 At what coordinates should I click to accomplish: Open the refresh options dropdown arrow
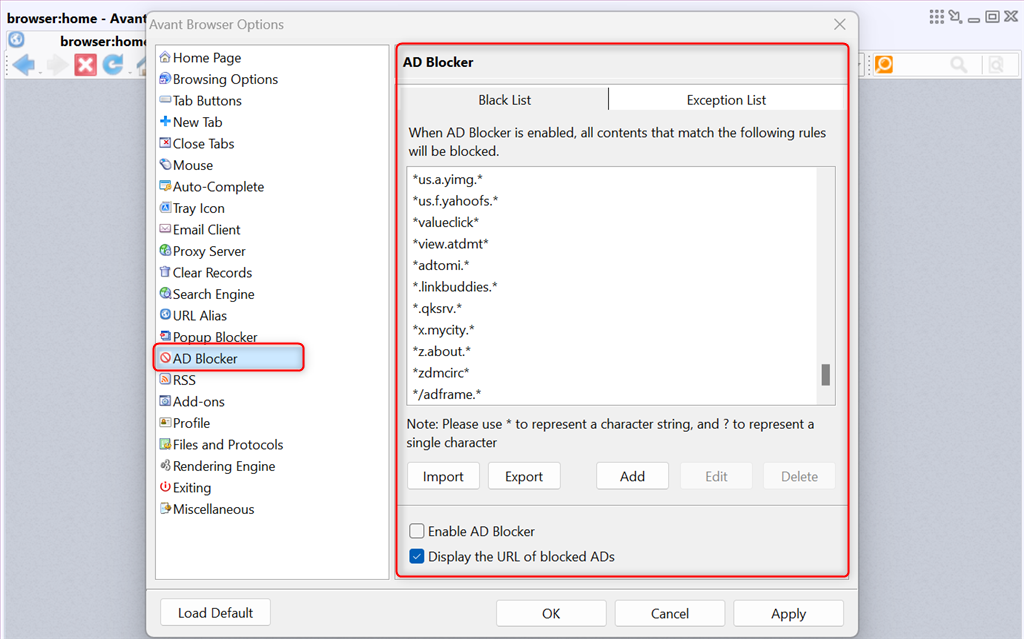pos(128,71)
